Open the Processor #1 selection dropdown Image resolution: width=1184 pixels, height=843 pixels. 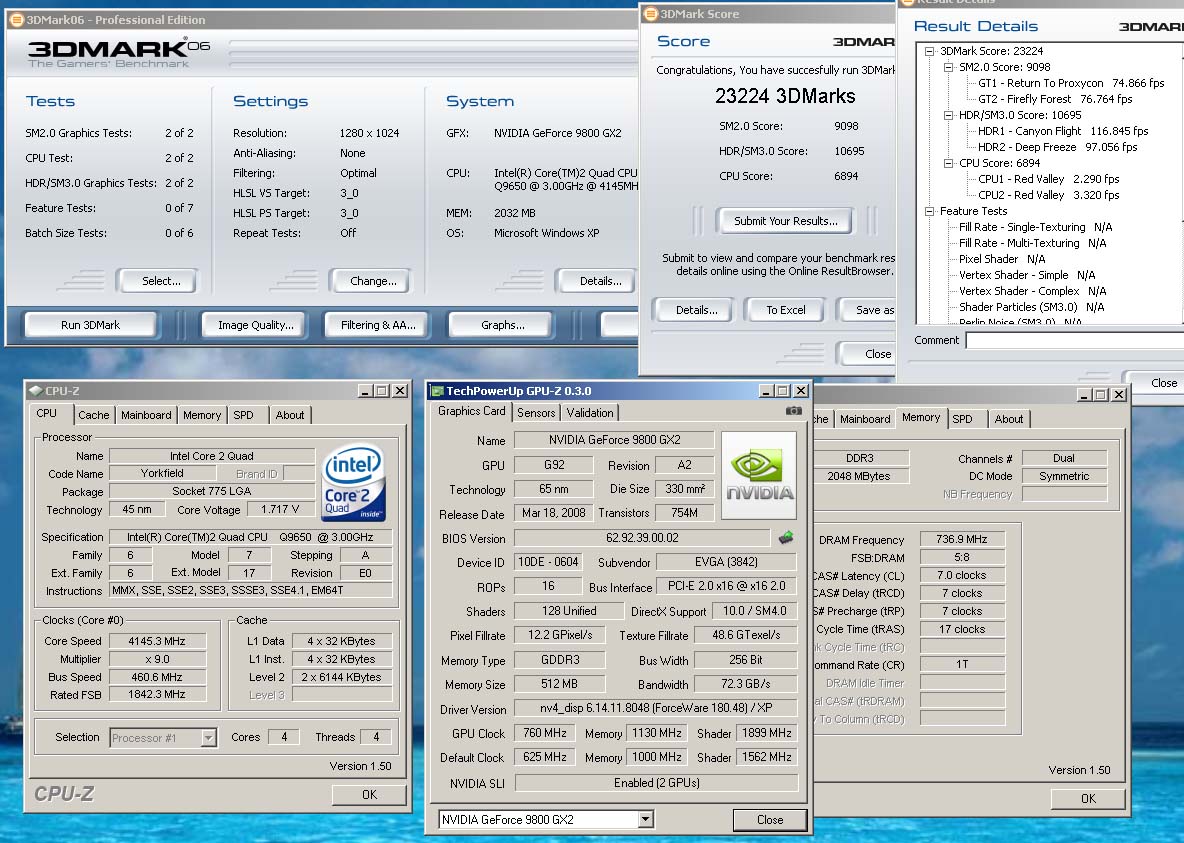click(x=208, y=737)
